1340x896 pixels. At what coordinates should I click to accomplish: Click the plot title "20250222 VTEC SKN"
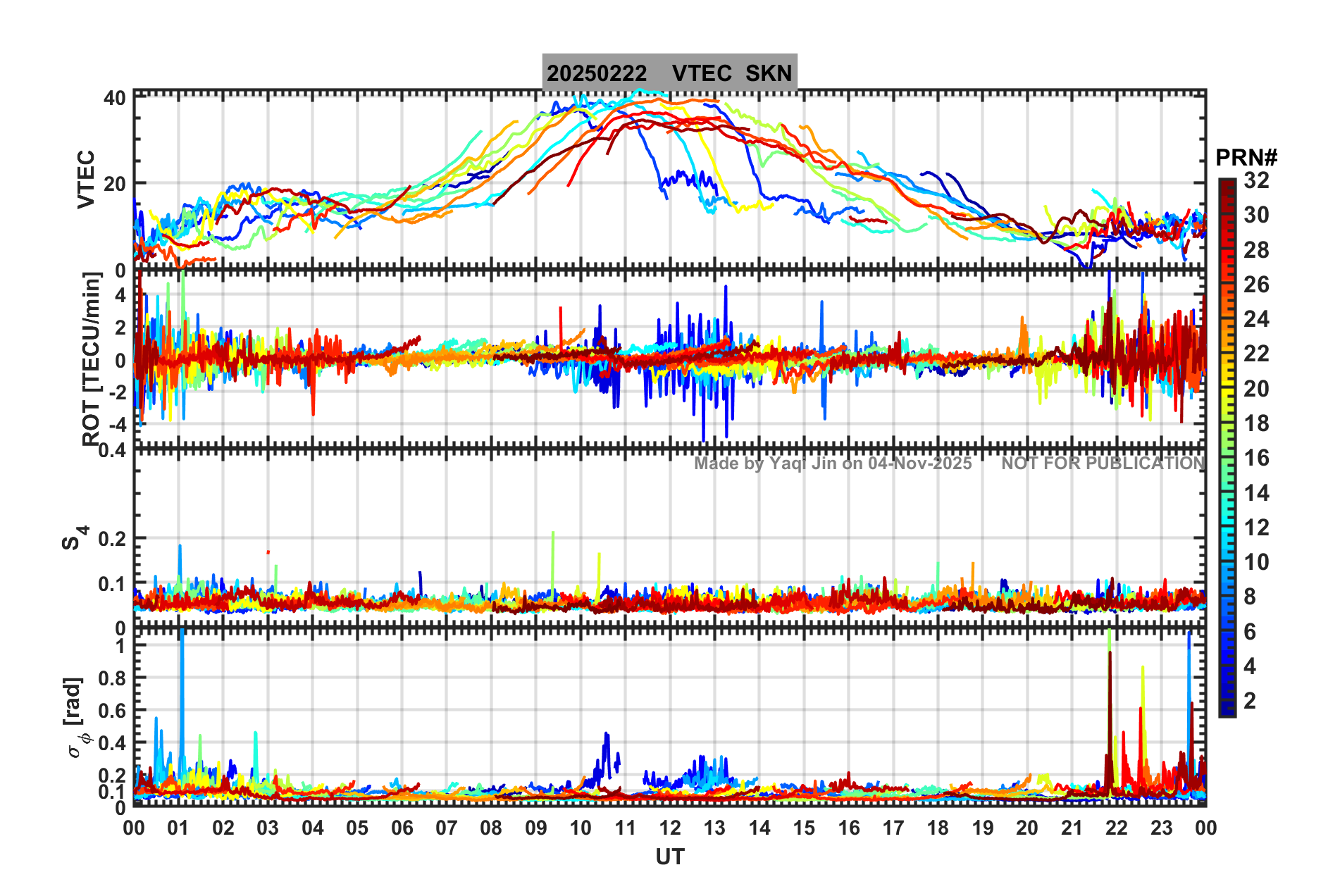[669, 73]
